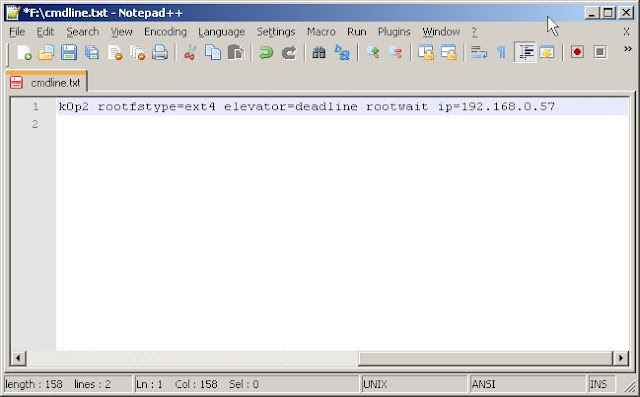Save the file with the floppy disk icon
This screenshot has height=397, width=640.
point(69,53)
